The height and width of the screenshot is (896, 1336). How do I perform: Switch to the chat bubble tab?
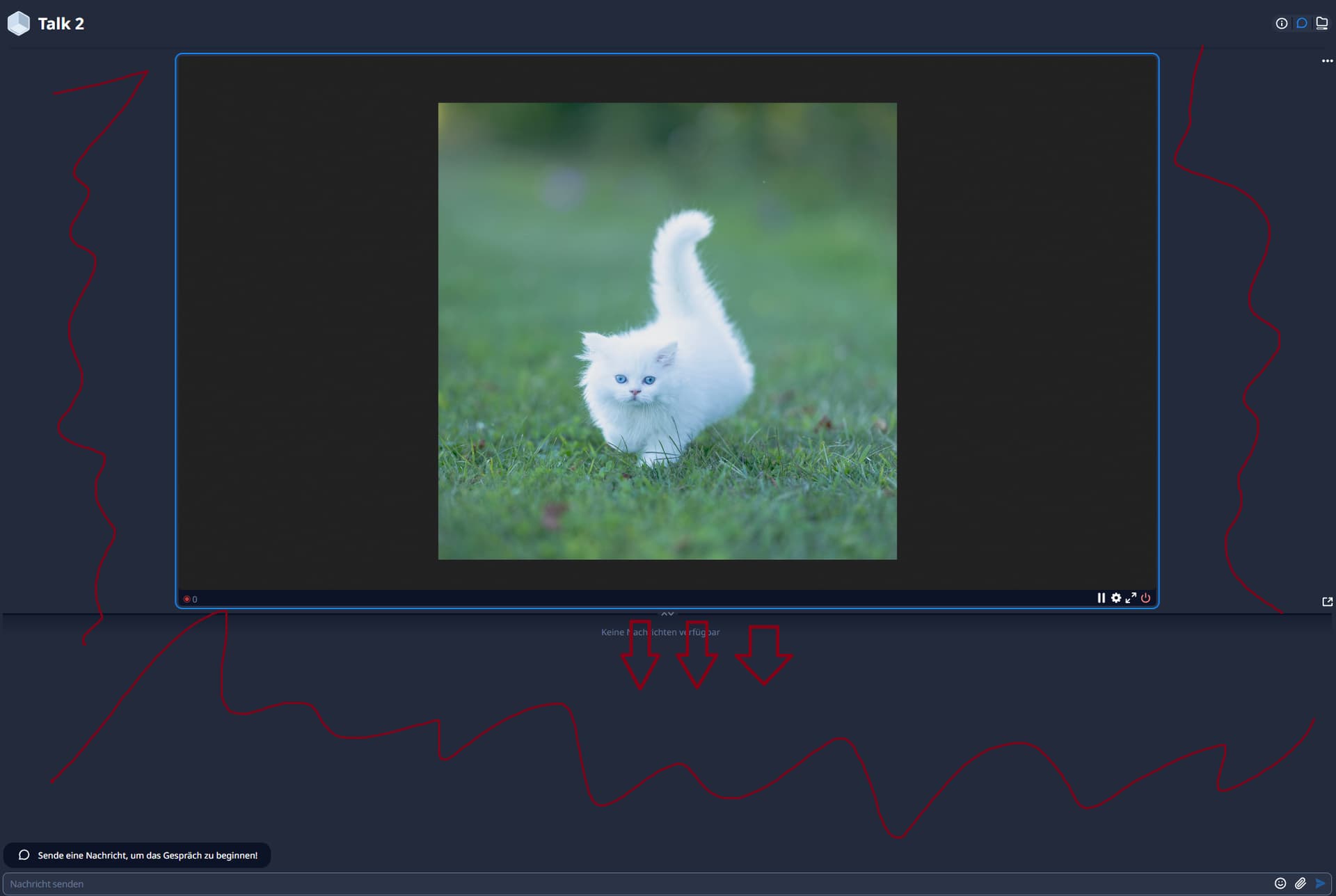tap(1301, 24)
